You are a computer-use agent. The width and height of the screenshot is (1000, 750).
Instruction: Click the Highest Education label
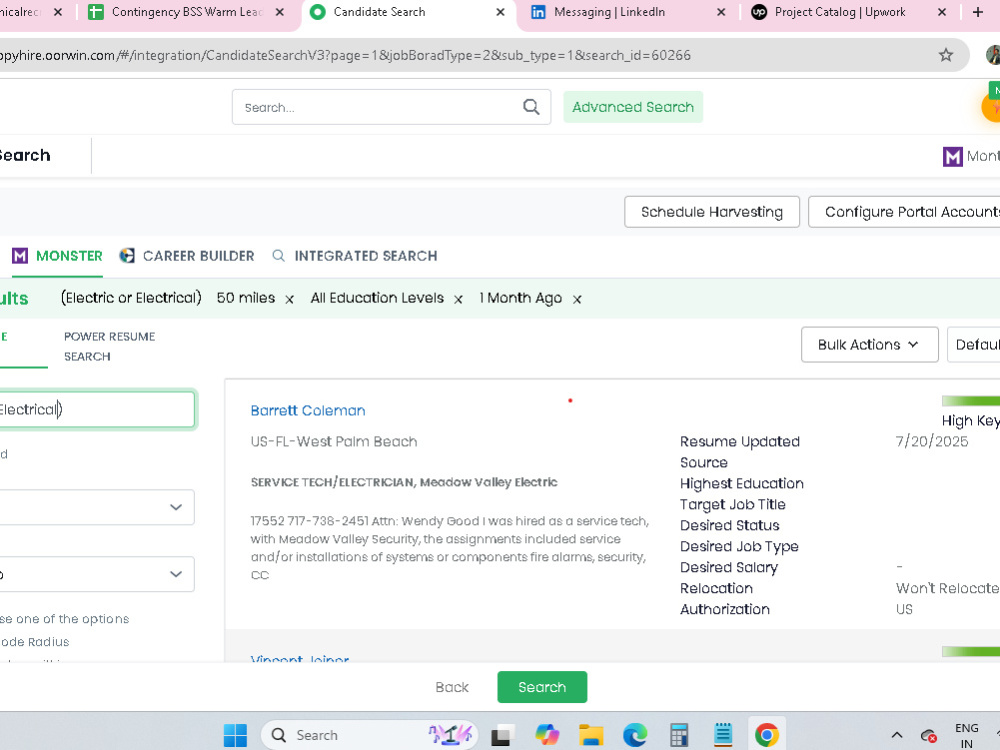point(742,483)
